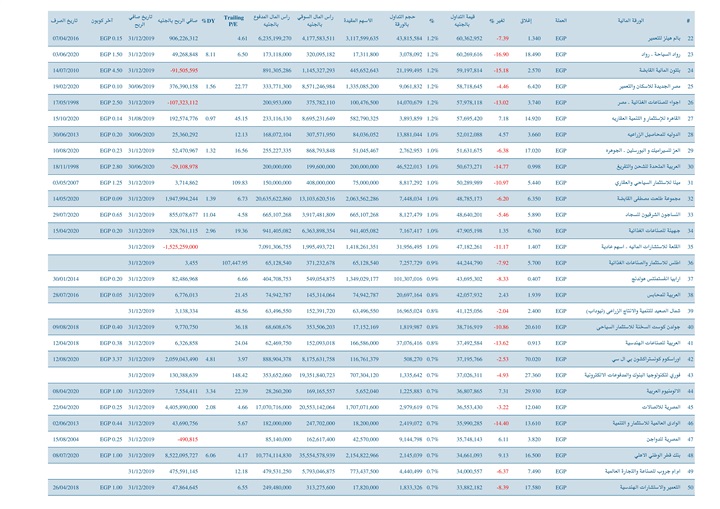Click the date '15/08/2004'
The height and width of the screenshot is (509, 720).
pyautogui.click(x=66, y=441)
